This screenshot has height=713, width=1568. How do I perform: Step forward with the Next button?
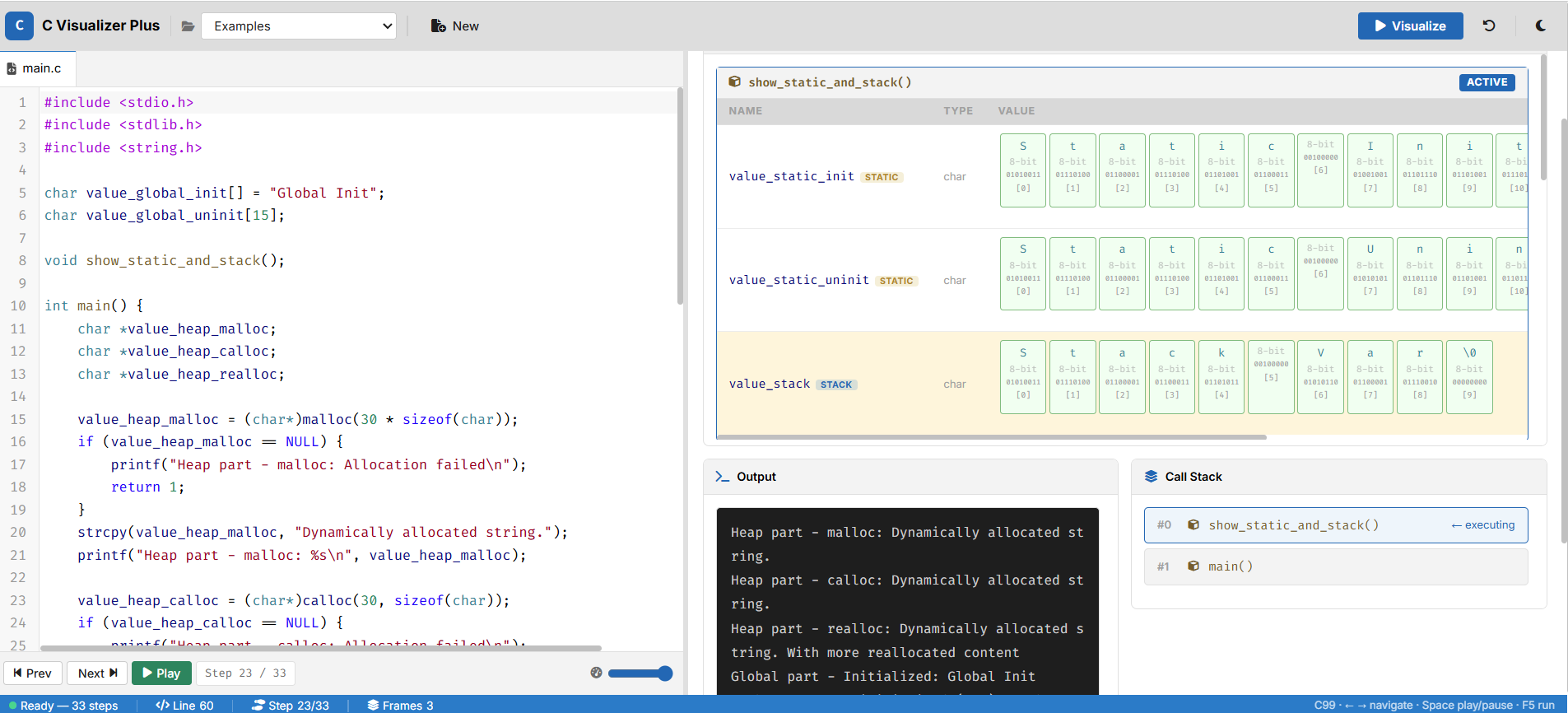coord(97,673)
